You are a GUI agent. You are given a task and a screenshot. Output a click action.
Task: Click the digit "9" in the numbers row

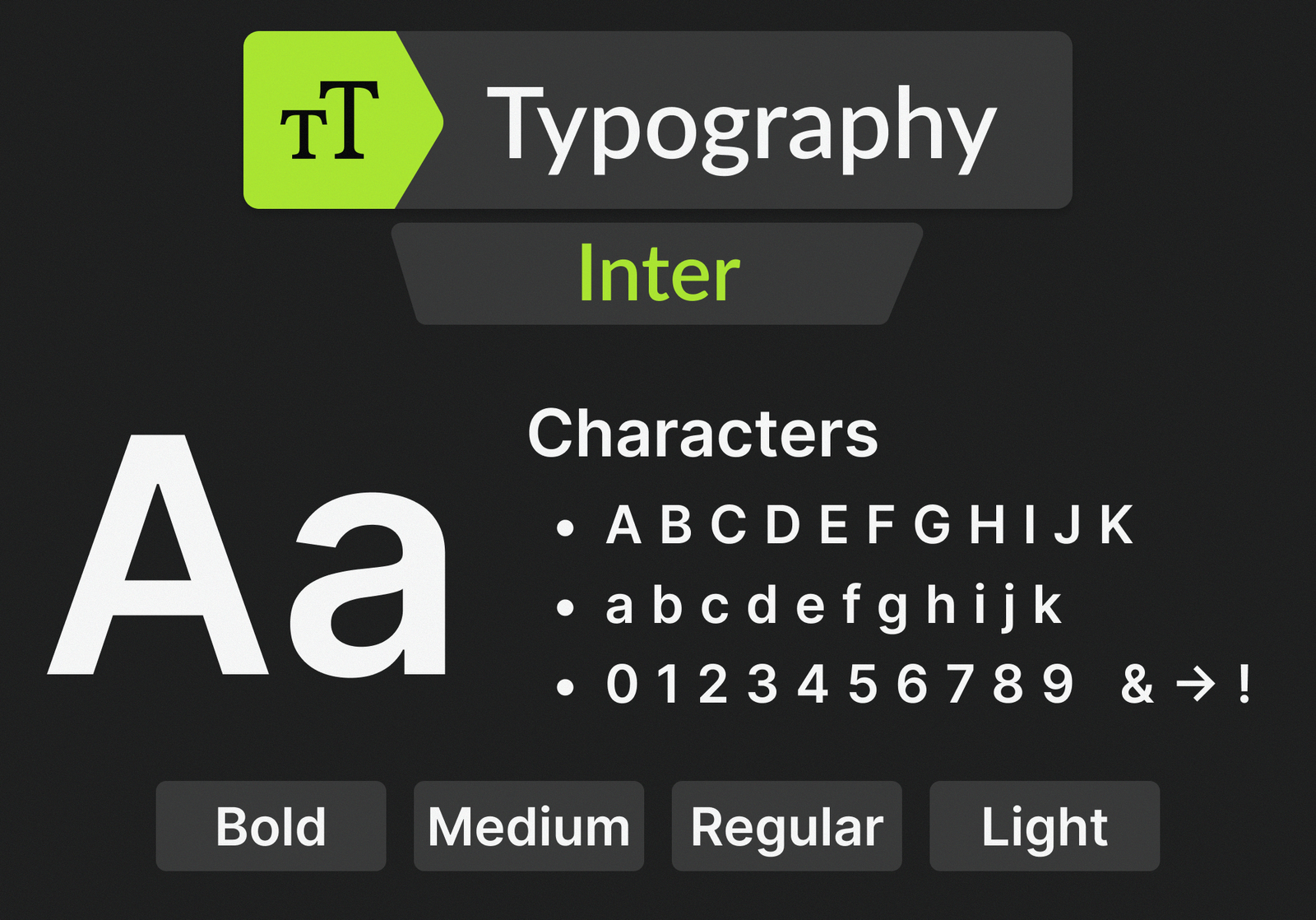1058,684
